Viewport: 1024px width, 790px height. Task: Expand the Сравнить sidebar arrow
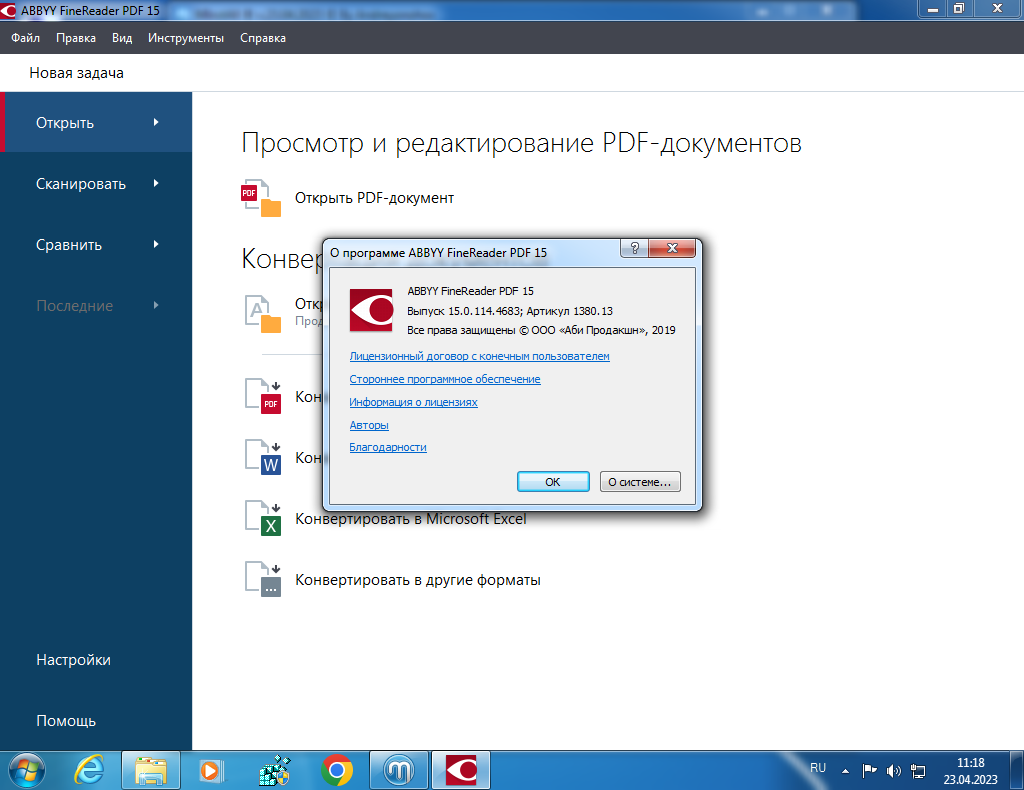(x=156, y=244)
